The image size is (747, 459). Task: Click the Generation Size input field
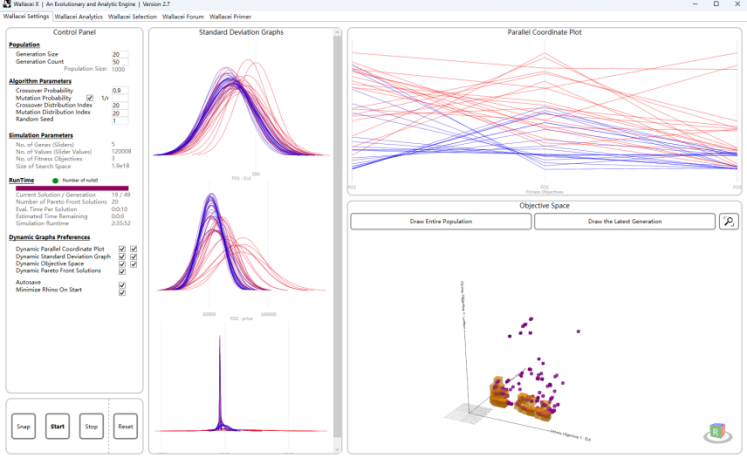[x=120, y=54]
